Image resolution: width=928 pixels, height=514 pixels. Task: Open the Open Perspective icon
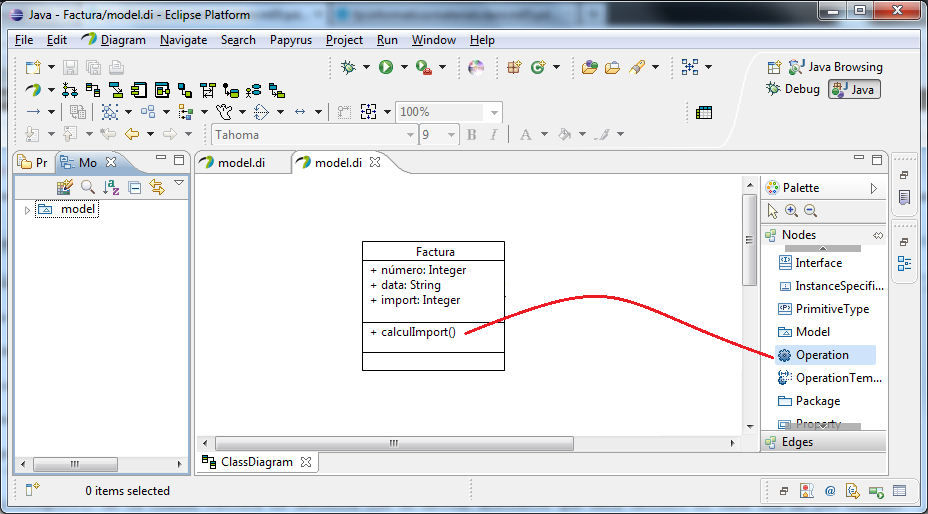pyautogui.click(x=774, y=67)
